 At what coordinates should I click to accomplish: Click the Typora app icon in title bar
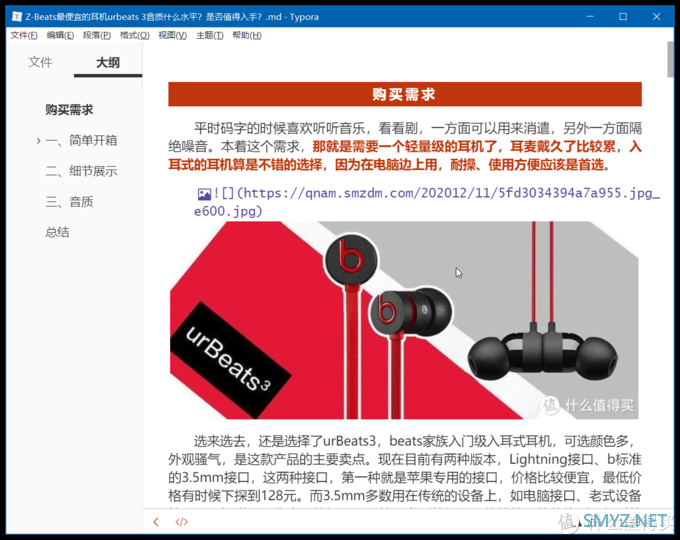click(x=17, y=17)
